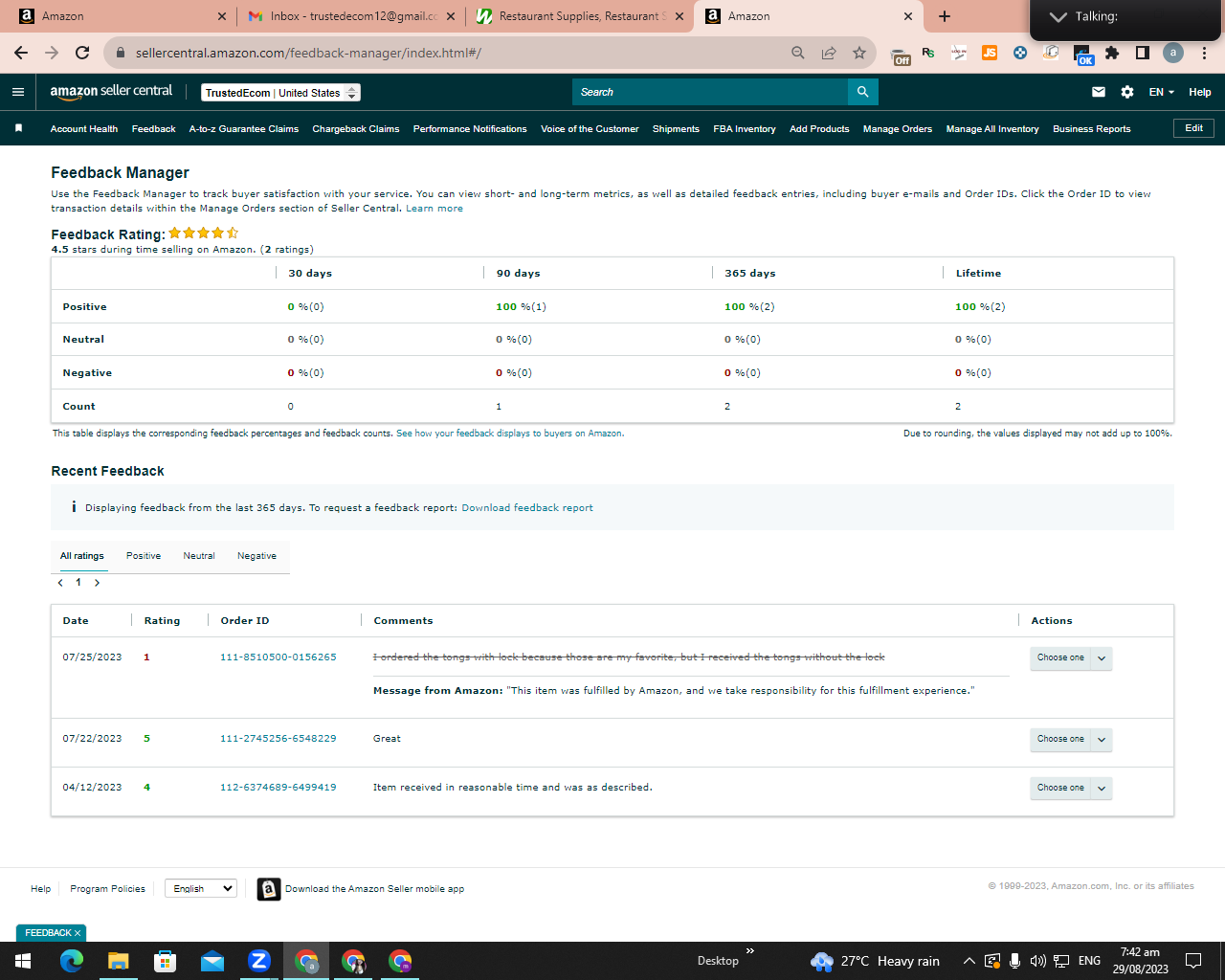1225x980 pixels.
Task: Open the EN language dropdown
Action: 1161,92
